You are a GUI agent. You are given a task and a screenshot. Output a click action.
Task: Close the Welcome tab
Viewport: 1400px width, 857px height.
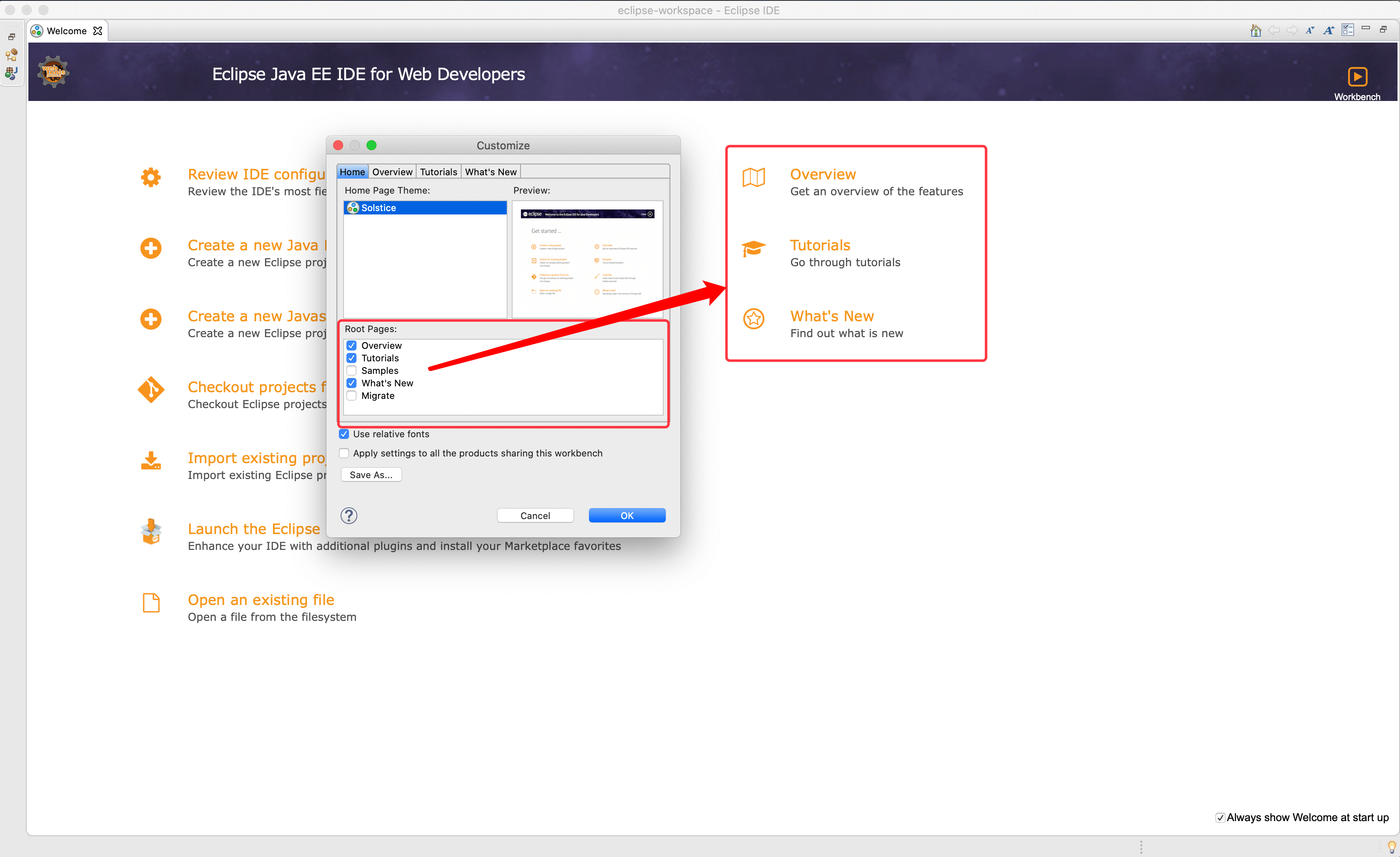tap(98, 31)
